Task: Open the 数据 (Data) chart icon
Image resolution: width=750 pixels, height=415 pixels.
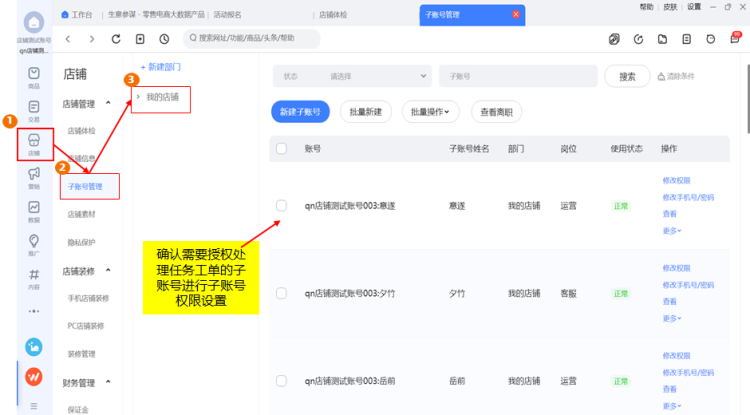Action: click(x=34, y=211)
